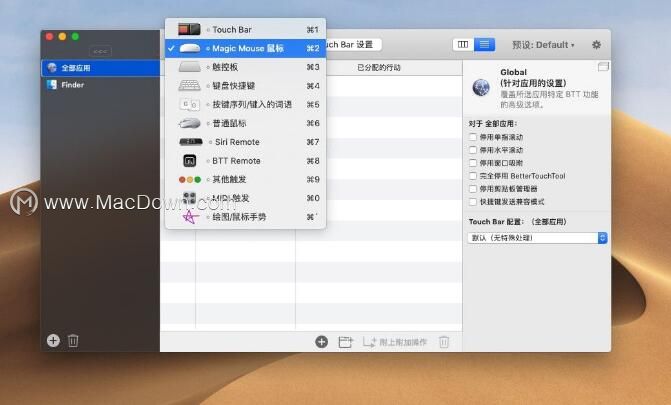Click the Touch Bar device thumbnail icon
The width and height of the screenshot is (671, 405).
click(x=189, y=30)
